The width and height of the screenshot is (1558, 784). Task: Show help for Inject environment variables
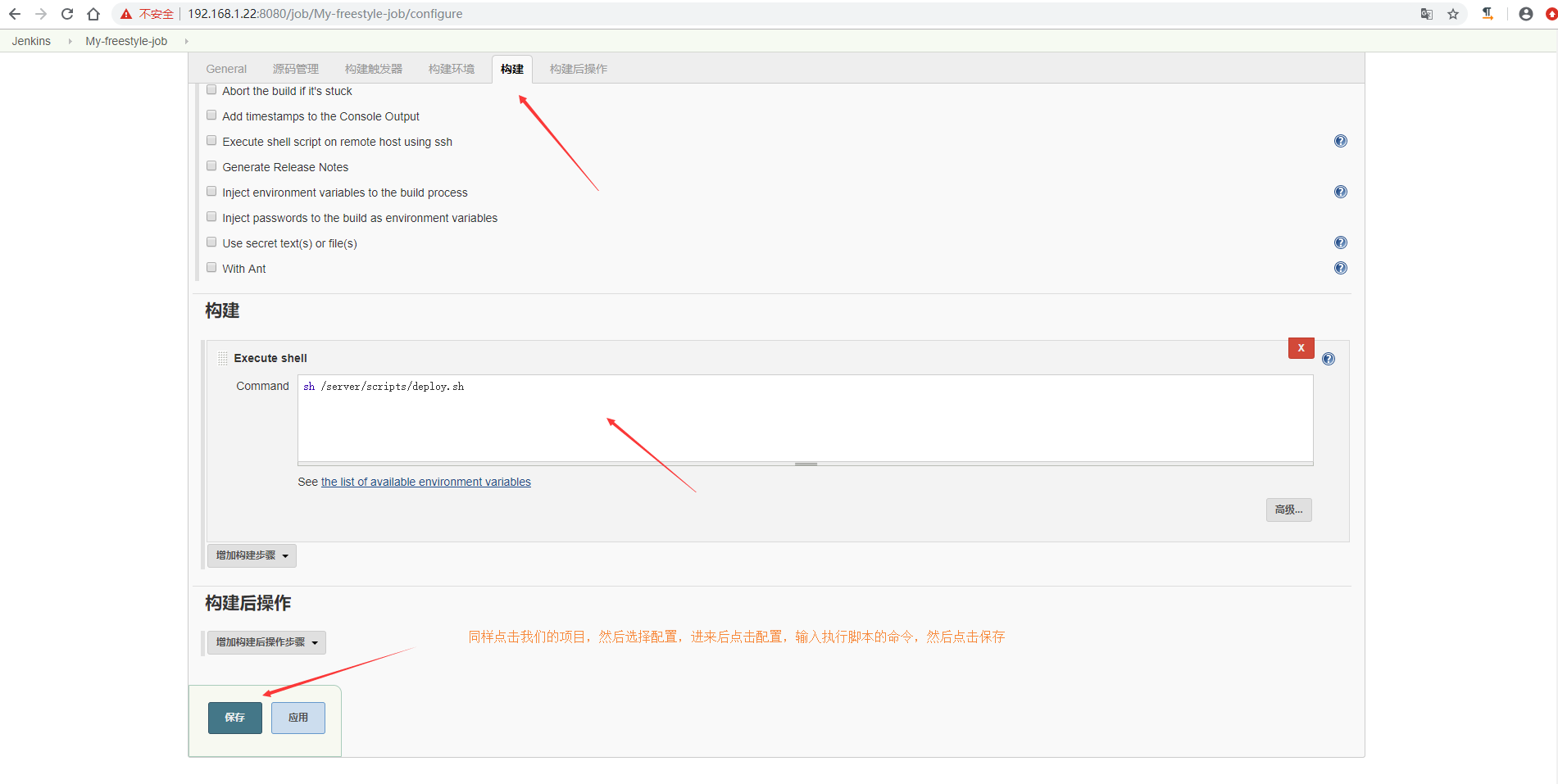pos(1341,192)
